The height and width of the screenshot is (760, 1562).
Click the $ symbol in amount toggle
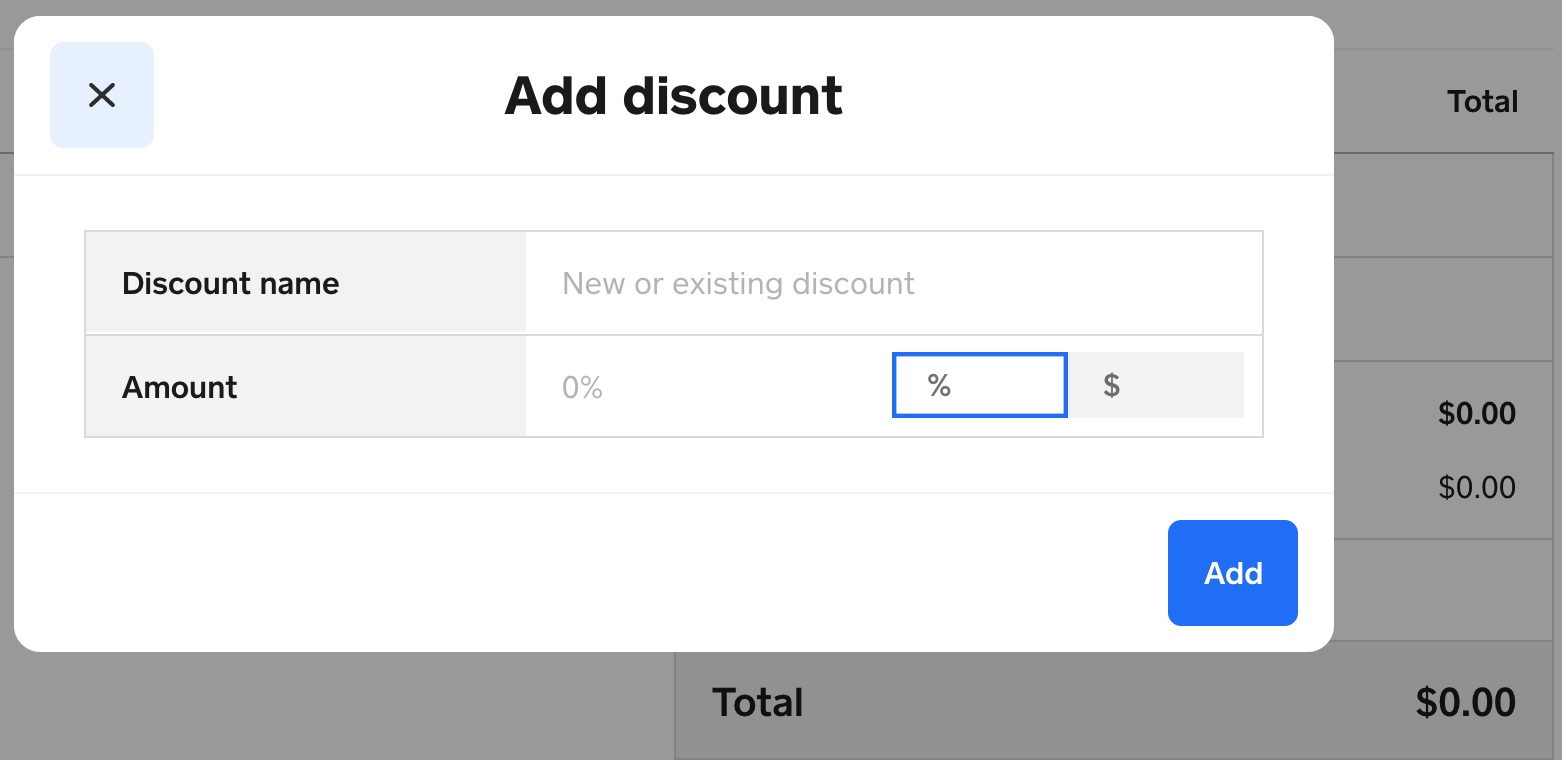coord(1111,385)
